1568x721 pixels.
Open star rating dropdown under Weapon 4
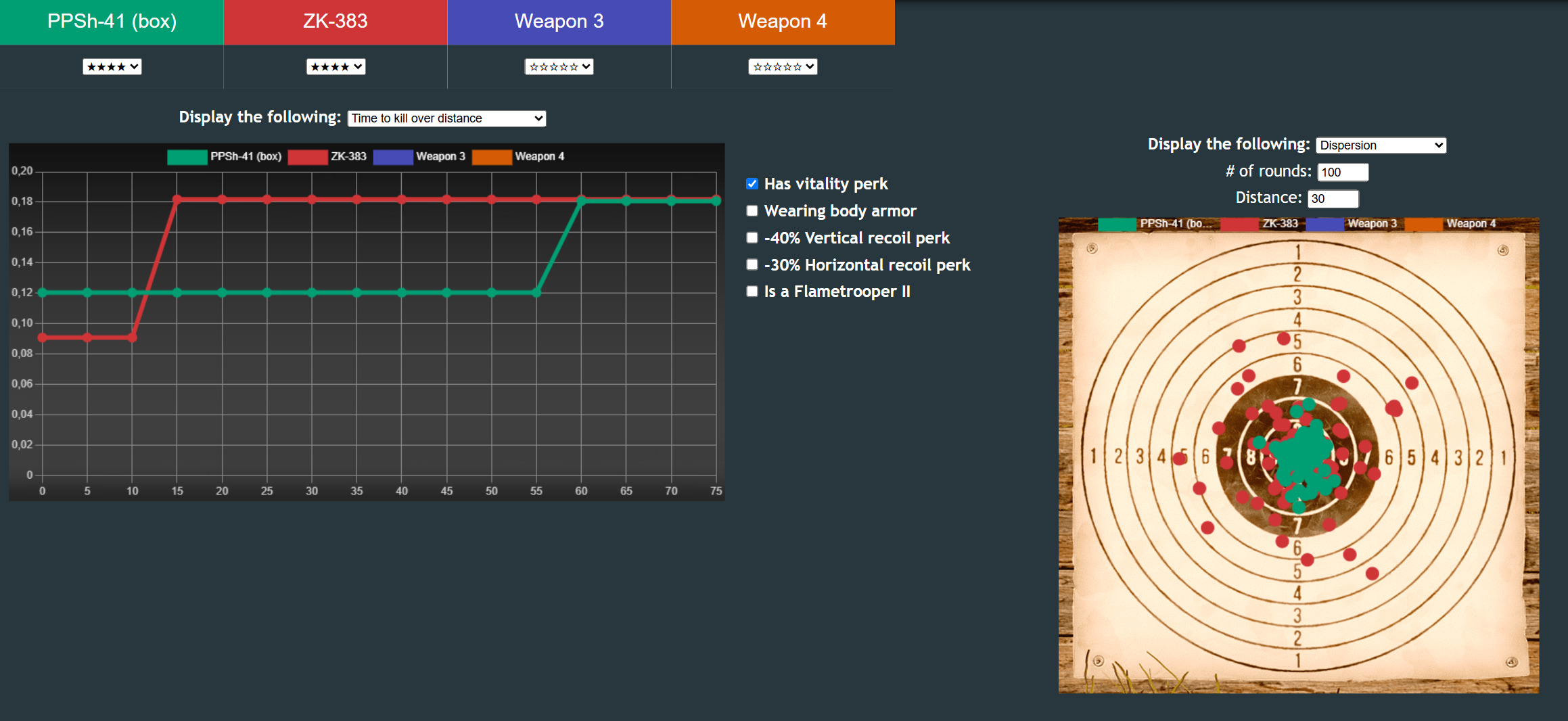point(783,66)
